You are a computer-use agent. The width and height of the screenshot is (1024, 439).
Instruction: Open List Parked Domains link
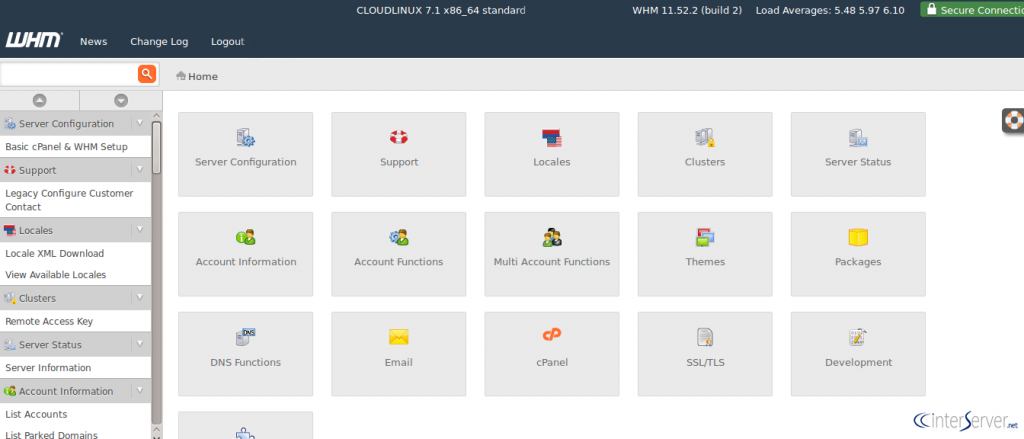(52, 434)
